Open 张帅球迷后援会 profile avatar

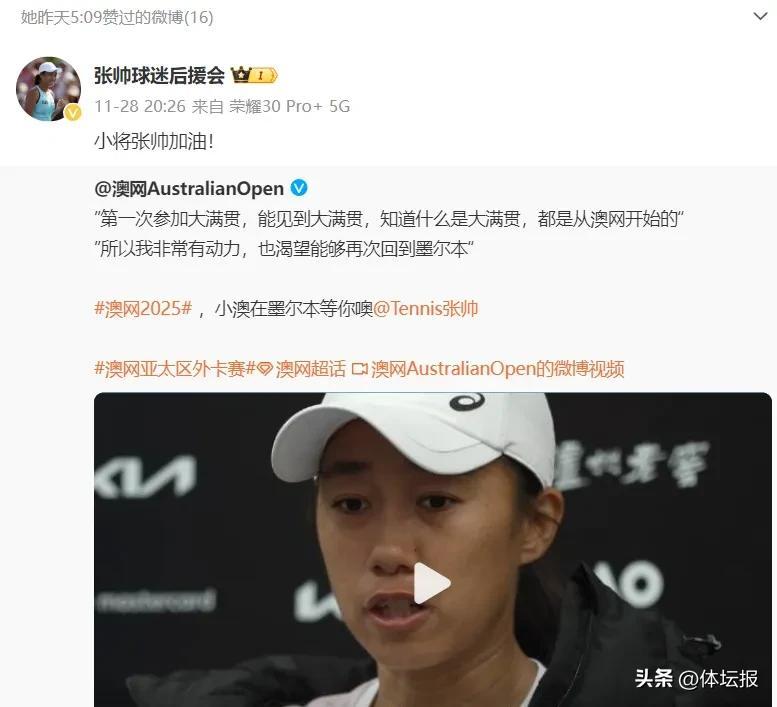pyautogui.click(x=49, y=89)
